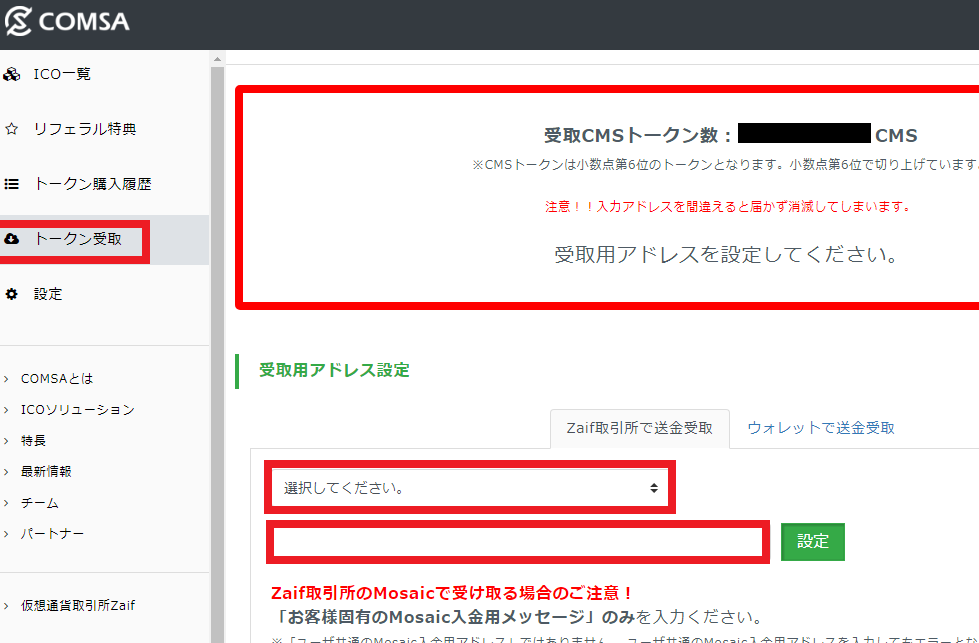Open the パートナー link
Screen dimensions: 979x643
[52, 534]
